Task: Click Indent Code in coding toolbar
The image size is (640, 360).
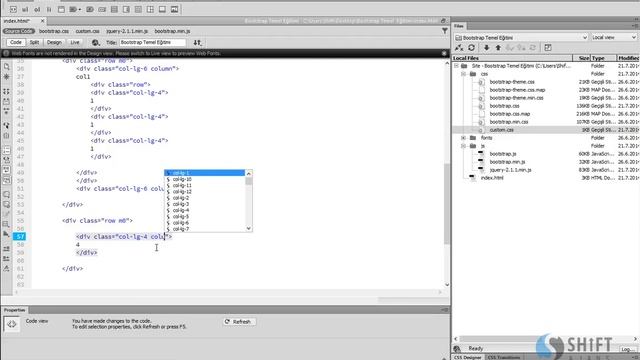Action: 6,249
